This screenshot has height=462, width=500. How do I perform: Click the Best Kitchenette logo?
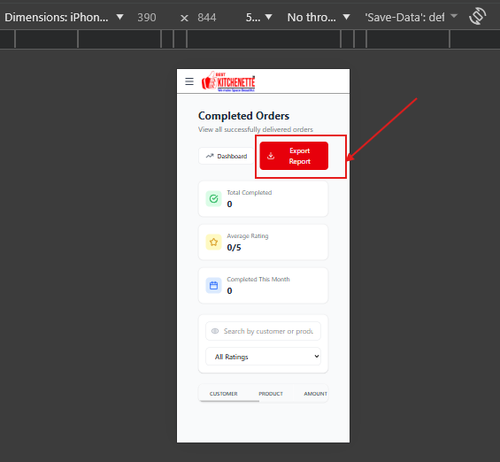click(228, 81)
